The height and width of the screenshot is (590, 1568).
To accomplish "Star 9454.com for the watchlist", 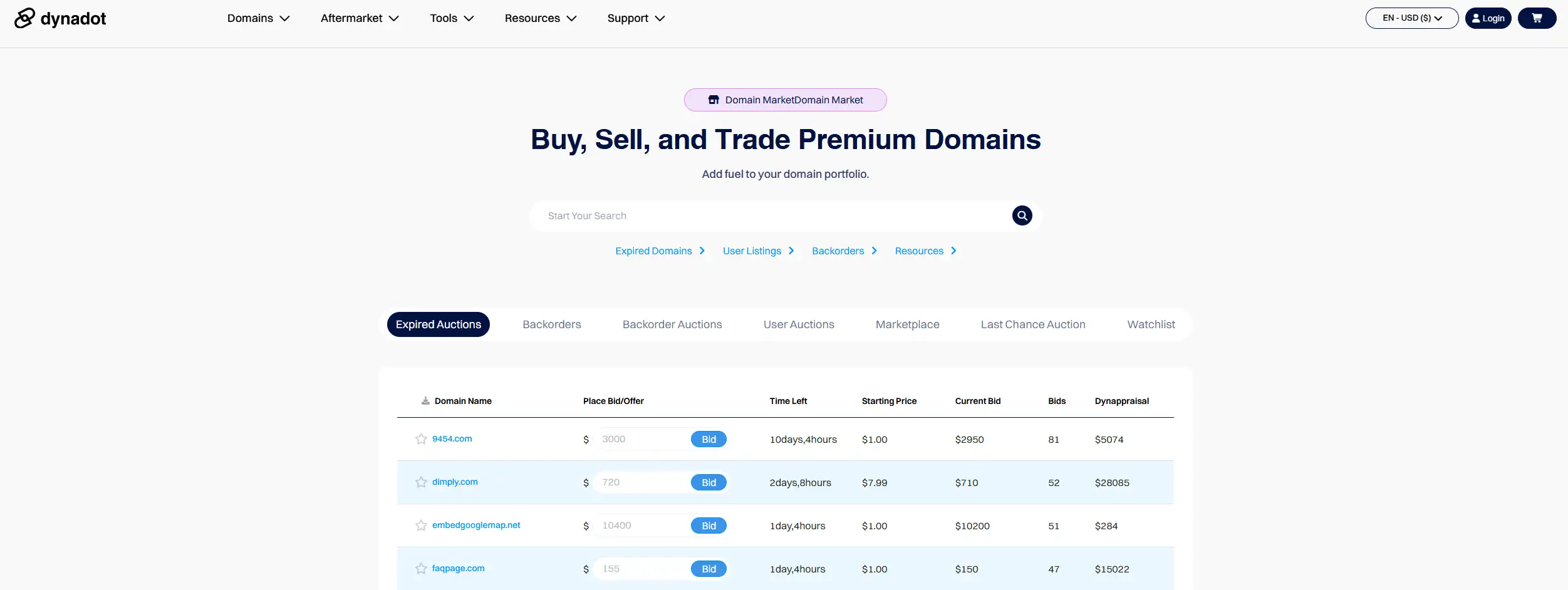I will (x=421, y=439).
